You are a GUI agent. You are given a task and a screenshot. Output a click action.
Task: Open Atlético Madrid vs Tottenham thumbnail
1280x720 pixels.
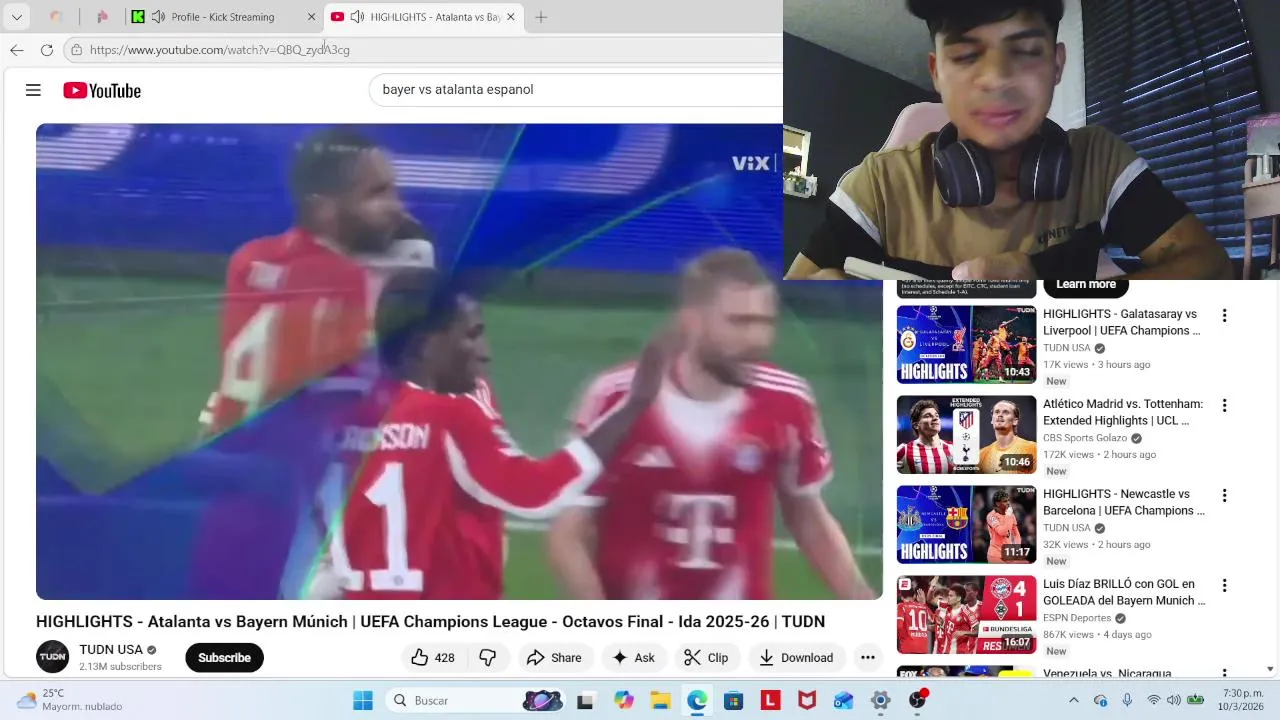(966, 434)
